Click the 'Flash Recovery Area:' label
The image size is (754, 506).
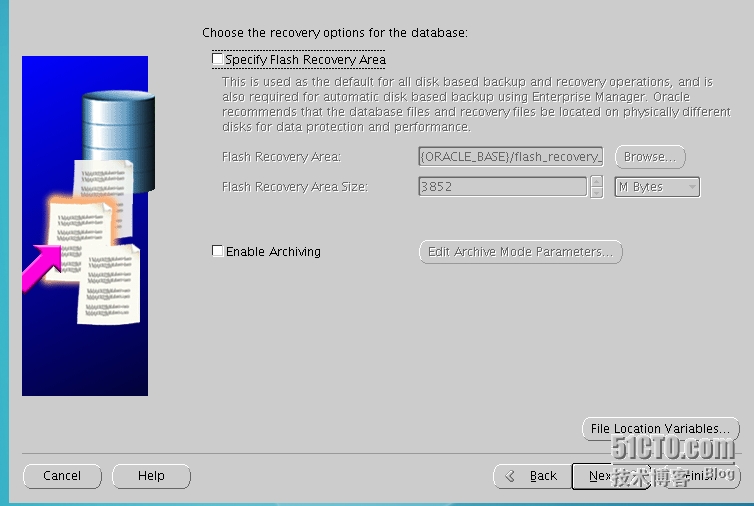click(x=281, y=157)
